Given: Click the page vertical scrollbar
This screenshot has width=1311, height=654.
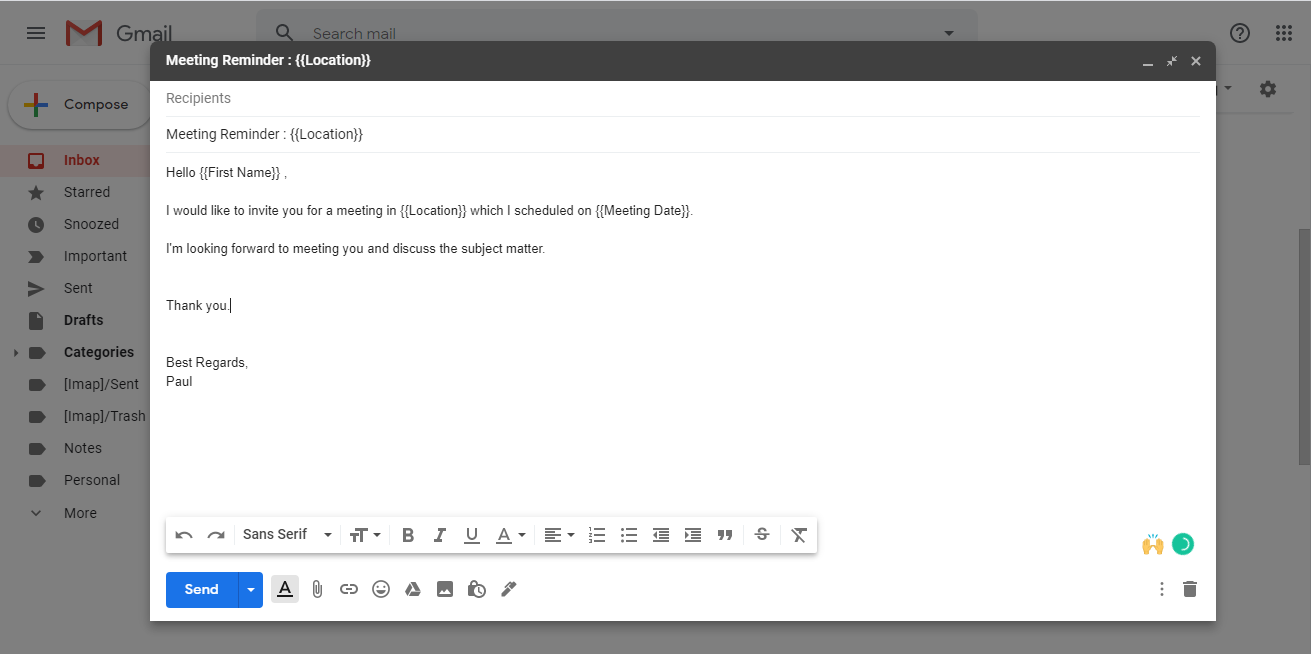Looking at the screenshot, I should tap(1304, 345).
